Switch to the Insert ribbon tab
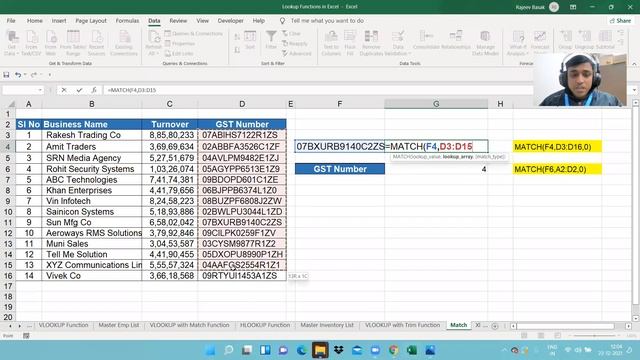This screenshot has height=360, width=640. click(x=59, y=20)
